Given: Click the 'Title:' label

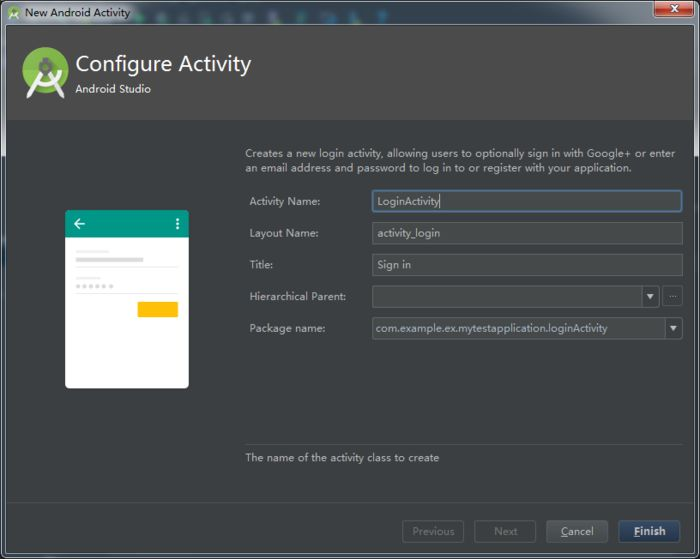Looking at the screenshot, I should point(261,265).
